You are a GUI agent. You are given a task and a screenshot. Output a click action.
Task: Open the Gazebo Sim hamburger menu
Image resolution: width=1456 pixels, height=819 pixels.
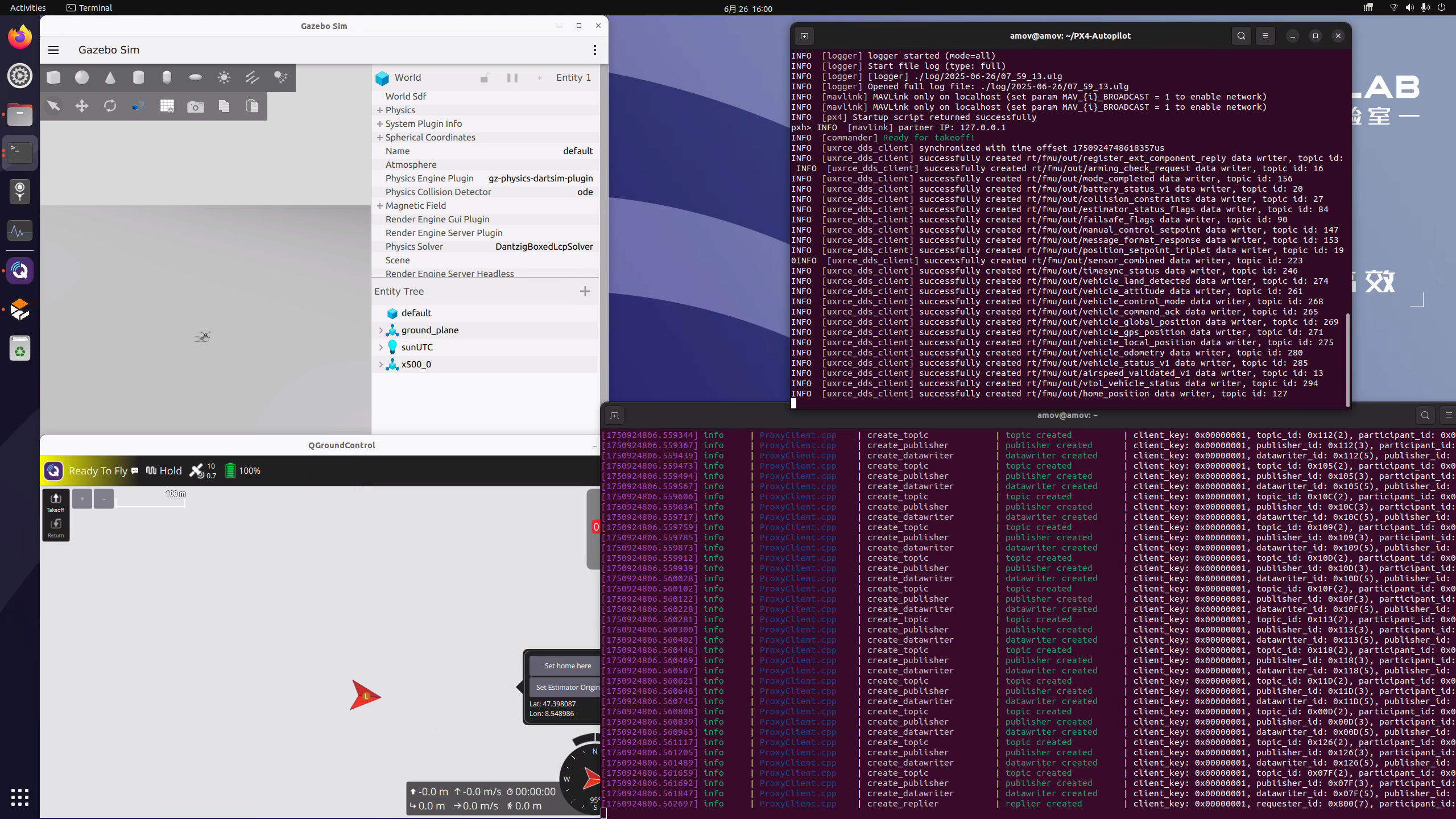53,50
